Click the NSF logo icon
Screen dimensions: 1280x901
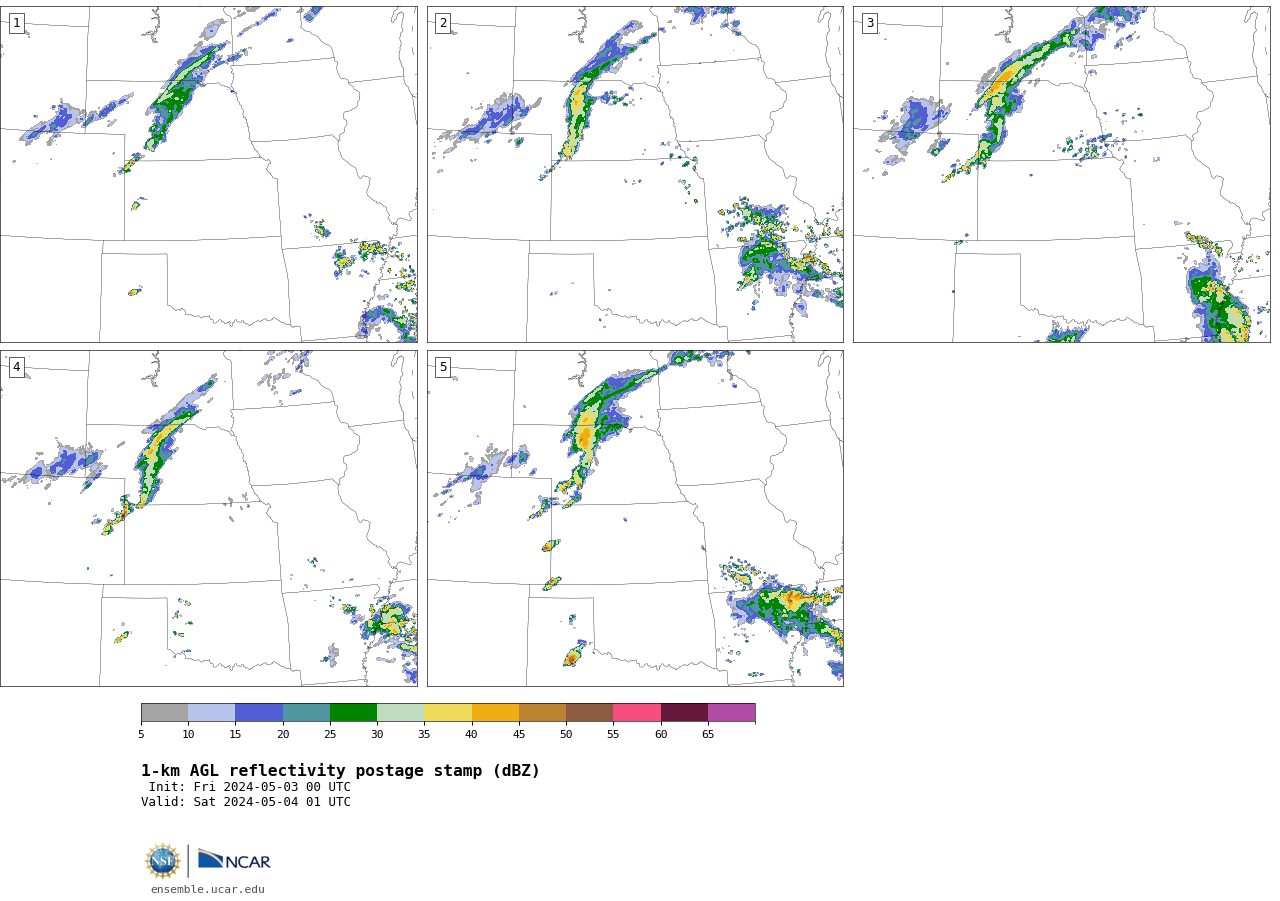coord(163,861)
